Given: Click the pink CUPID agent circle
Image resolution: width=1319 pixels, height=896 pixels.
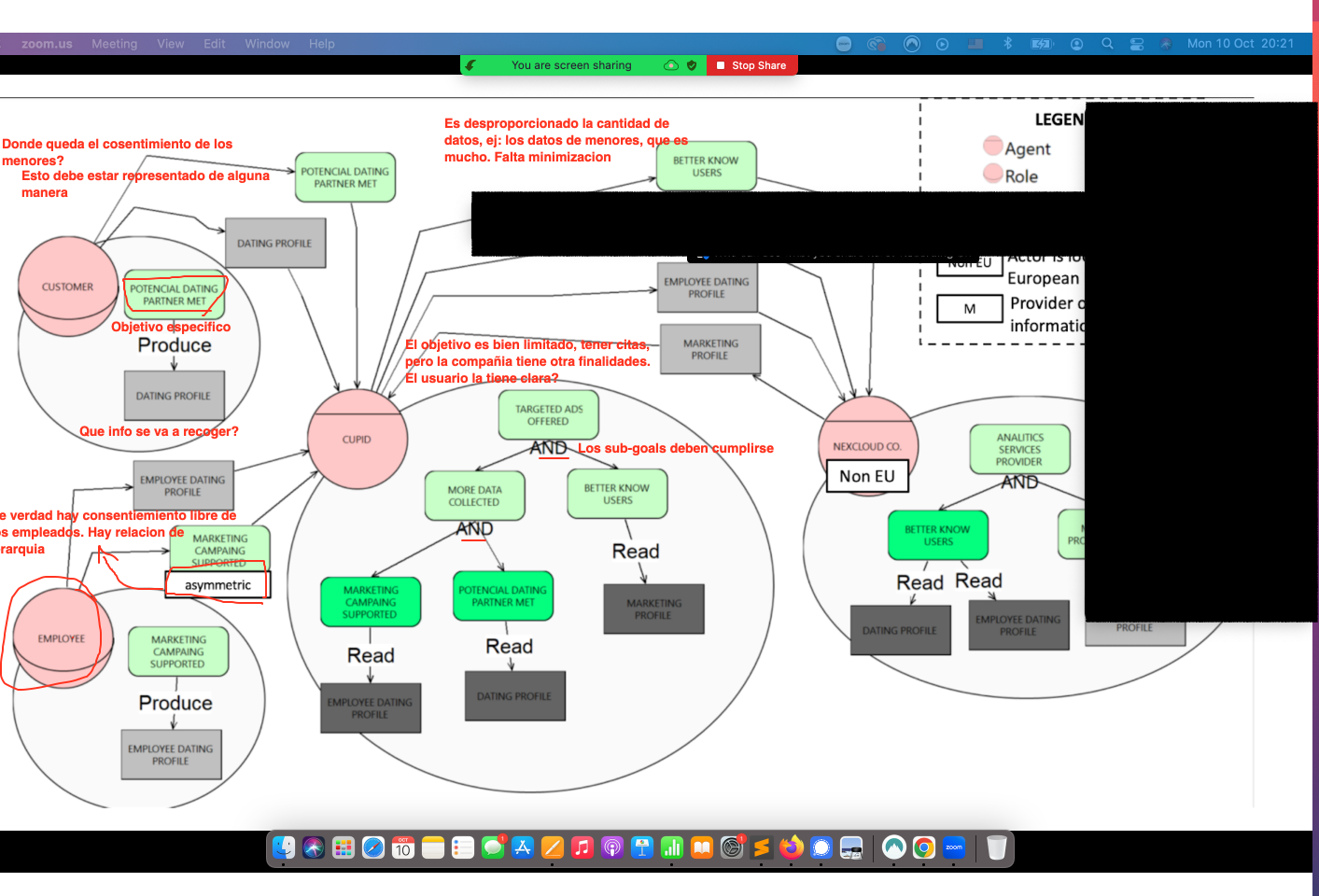Looking at the screenshot, I should (358, 439).
